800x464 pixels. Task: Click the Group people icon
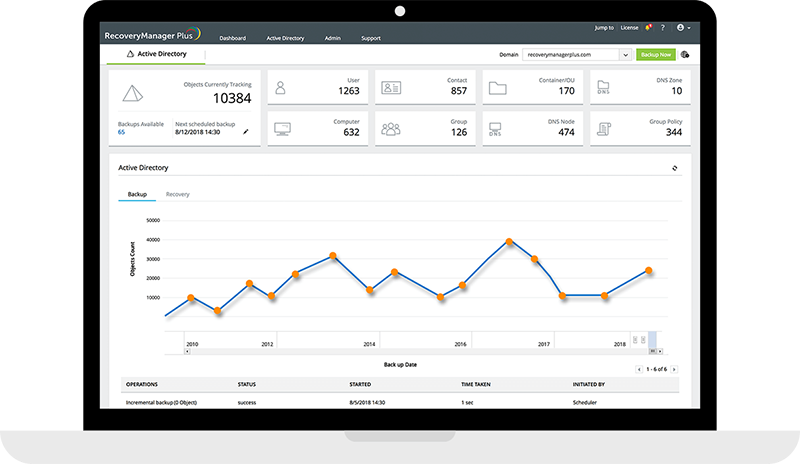[391, 129]
